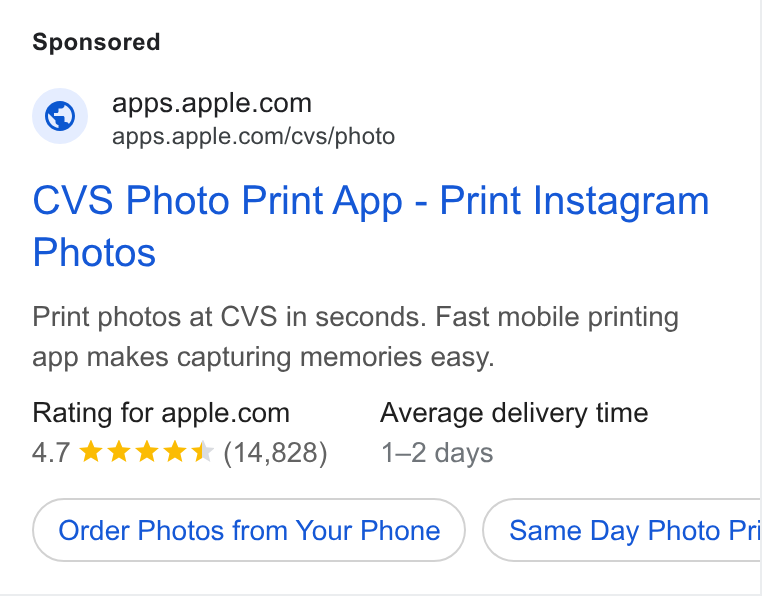Screen dimensions: 762x596
Task: Click Print Instagram portion of headline
Action: 574,200
